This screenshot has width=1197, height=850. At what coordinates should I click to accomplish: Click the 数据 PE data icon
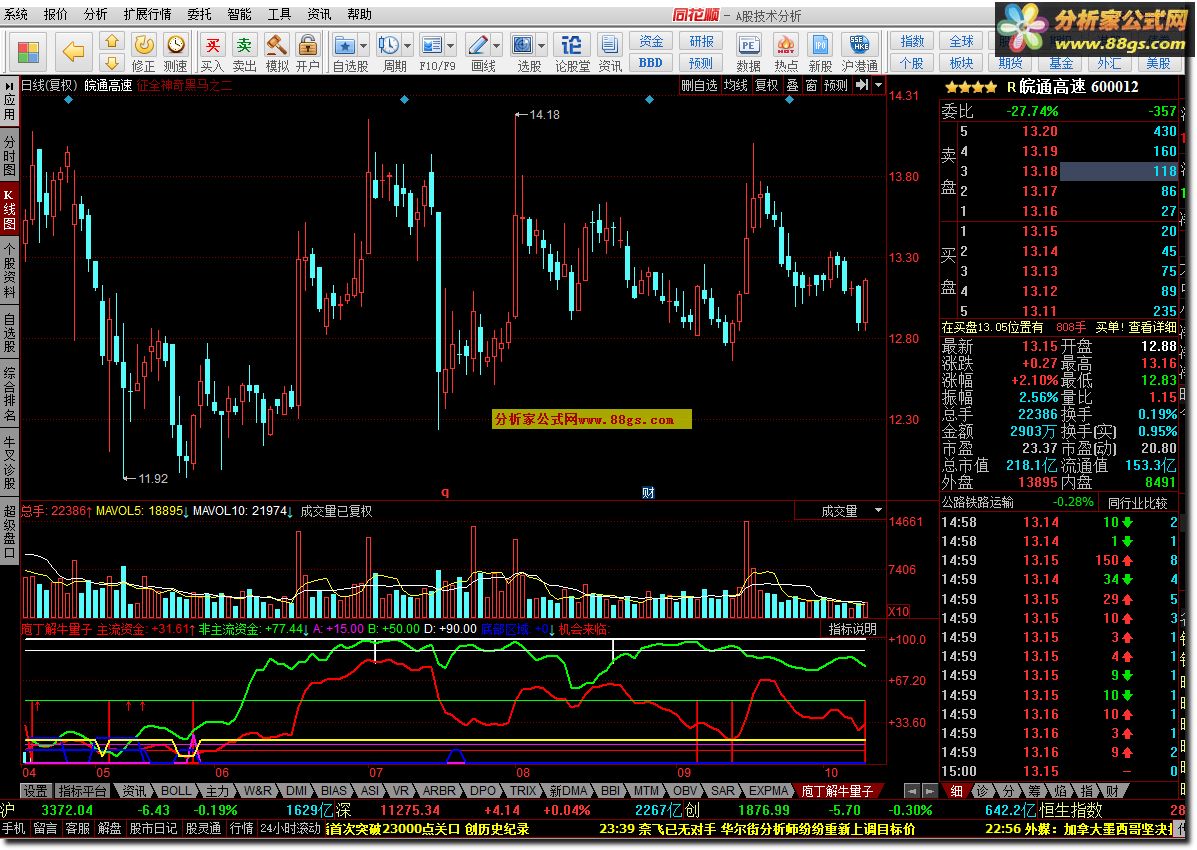point(748,53)
